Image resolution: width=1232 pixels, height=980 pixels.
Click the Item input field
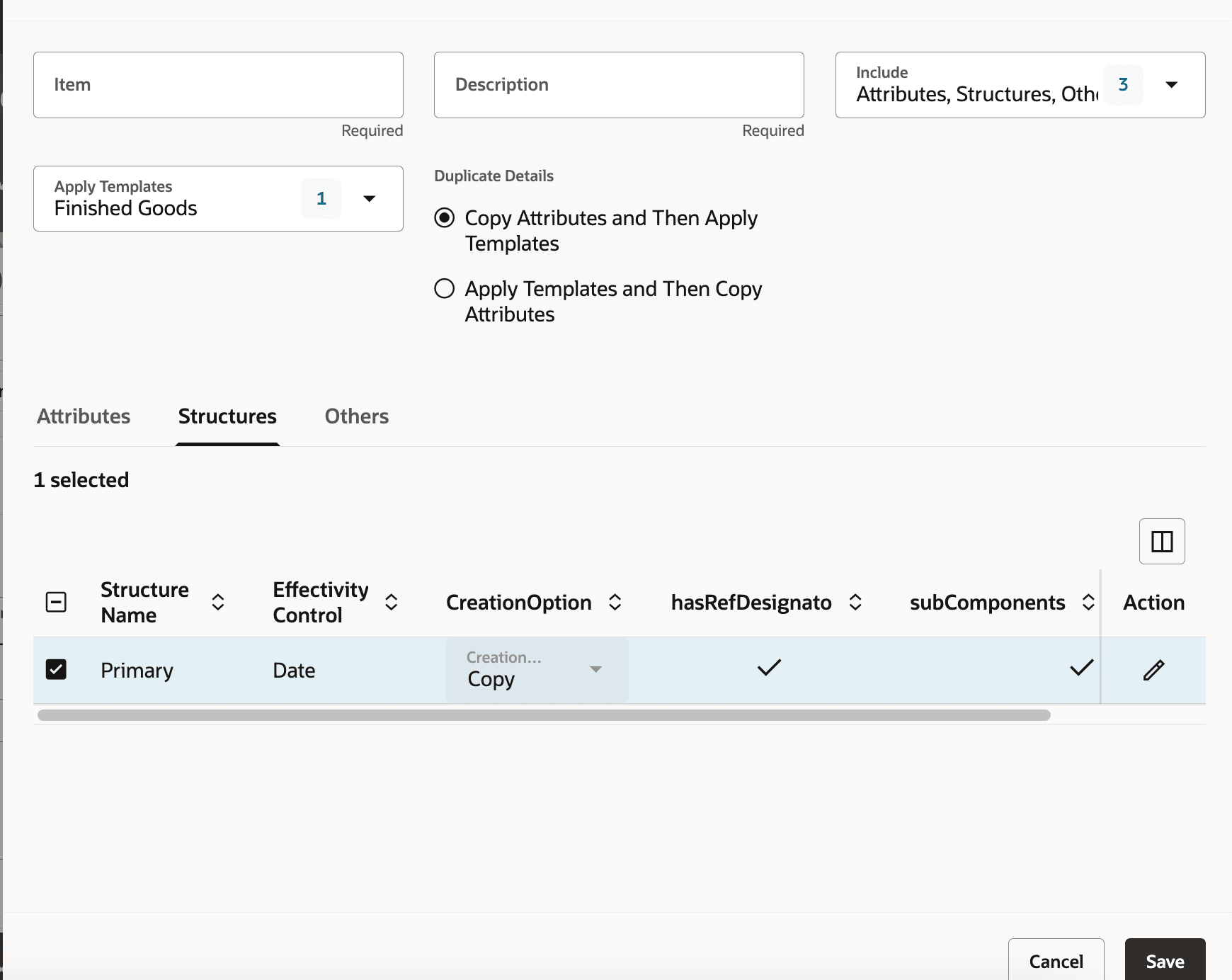(x=218, y=84)
